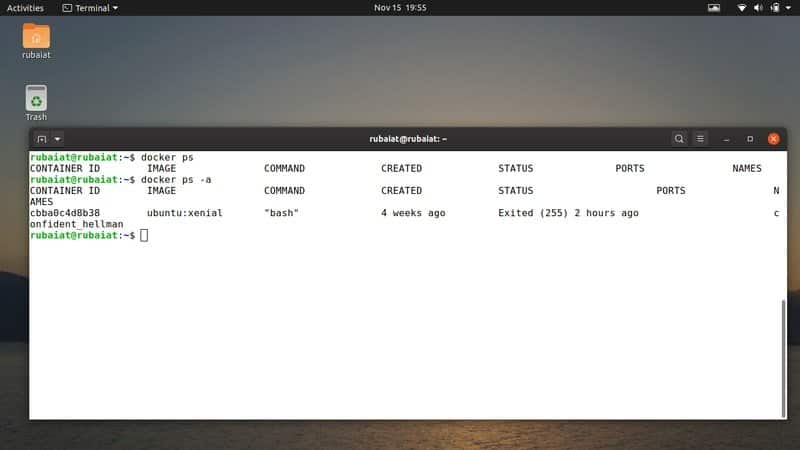Click the volume speaker icon in the top bar
Screen dimensions: 800x450
point(757,7)
